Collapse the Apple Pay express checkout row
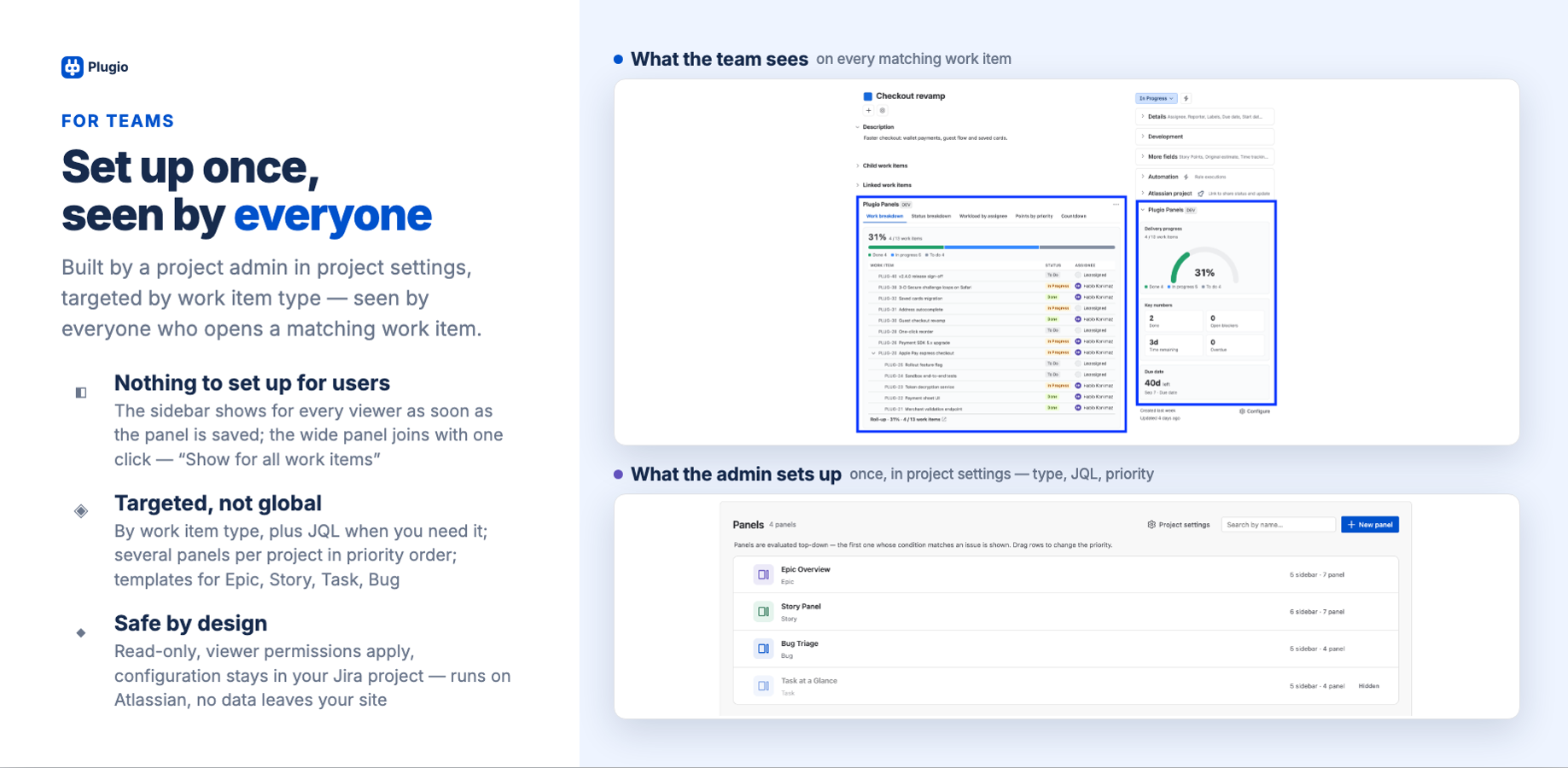The image size is (1568, 768). tap(873, 353)
